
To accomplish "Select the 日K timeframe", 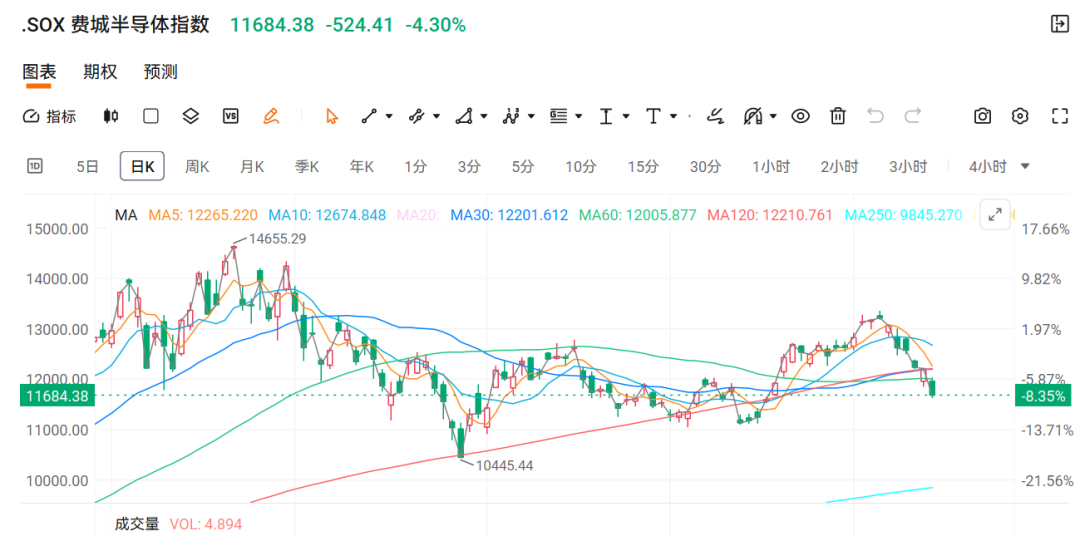I will pos(142,166).
